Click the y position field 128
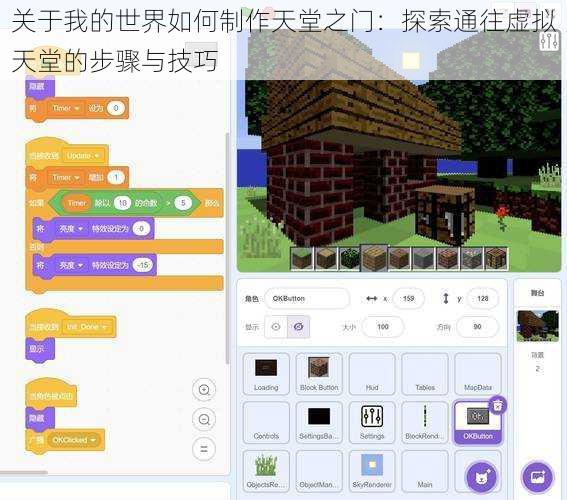This screenshot has width=567, height=500. (483, 299)
